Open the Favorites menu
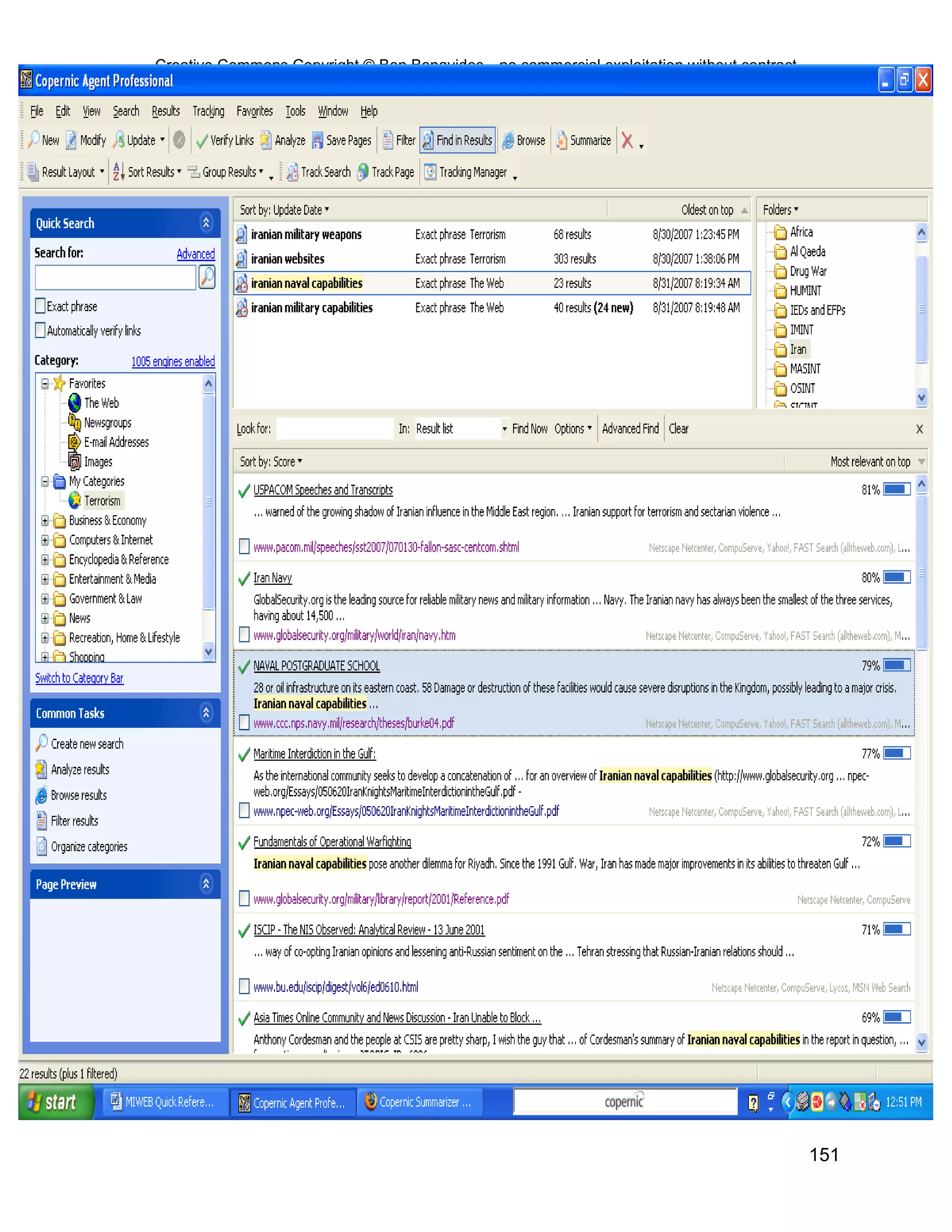The image size is (952, 1232). (254, 111)
